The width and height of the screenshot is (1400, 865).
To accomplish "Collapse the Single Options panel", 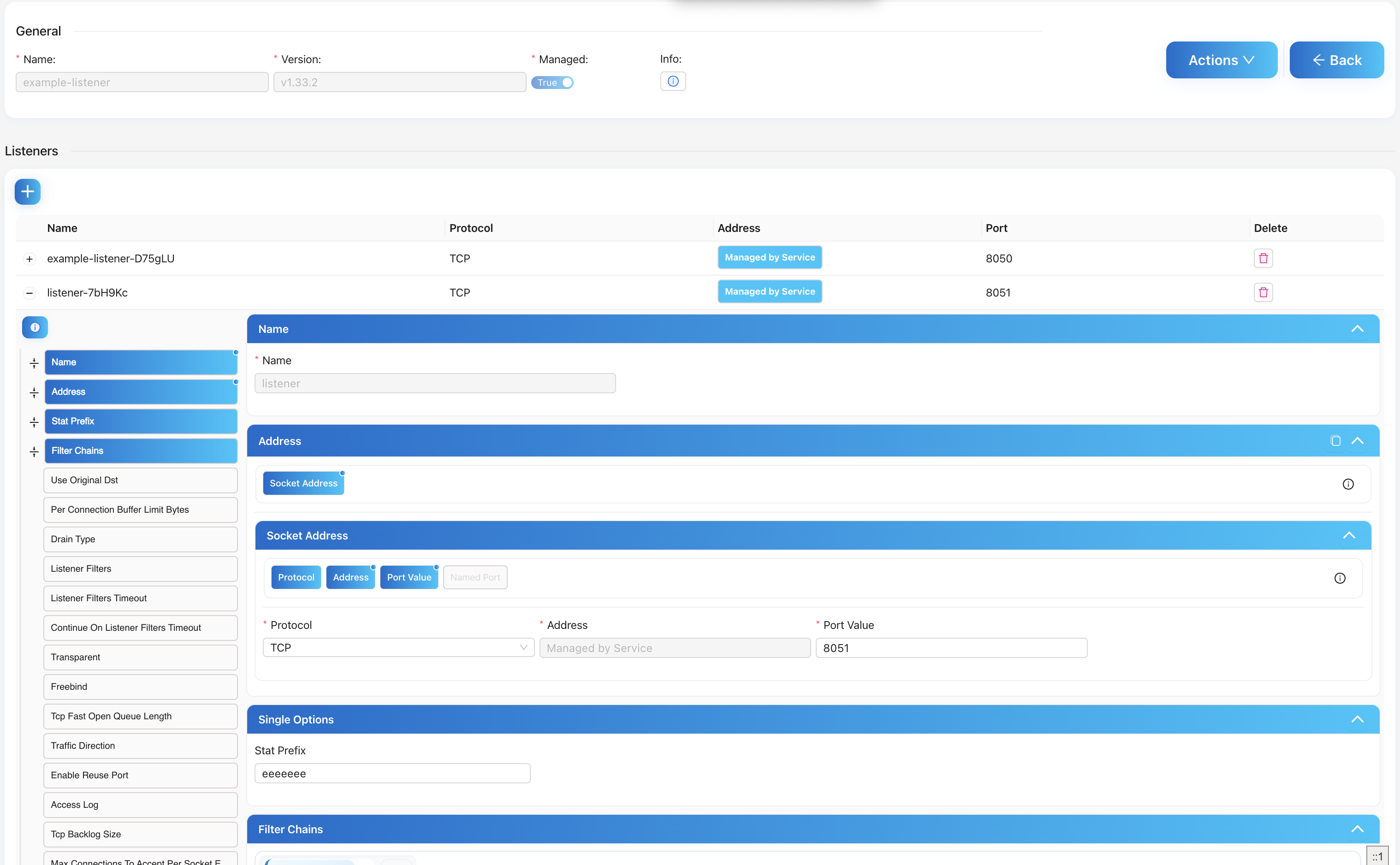I will [x=1357, y=719].
